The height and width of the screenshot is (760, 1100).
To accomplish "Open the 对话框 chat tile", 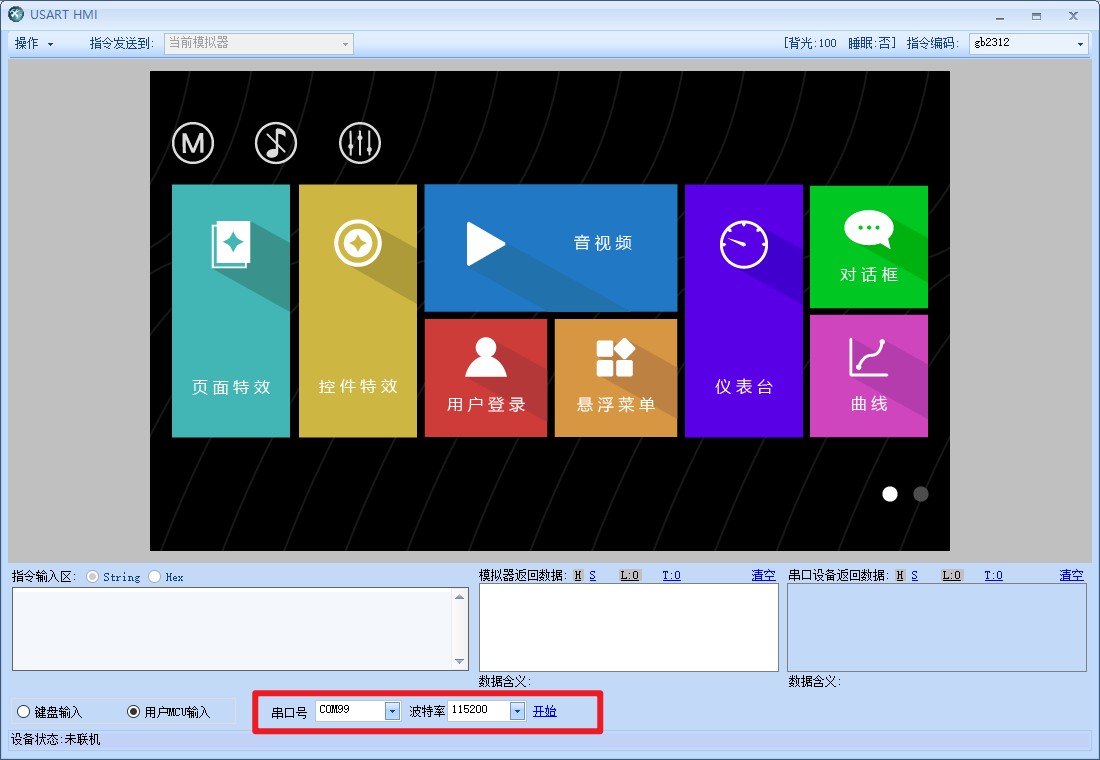I will [868, 247].
